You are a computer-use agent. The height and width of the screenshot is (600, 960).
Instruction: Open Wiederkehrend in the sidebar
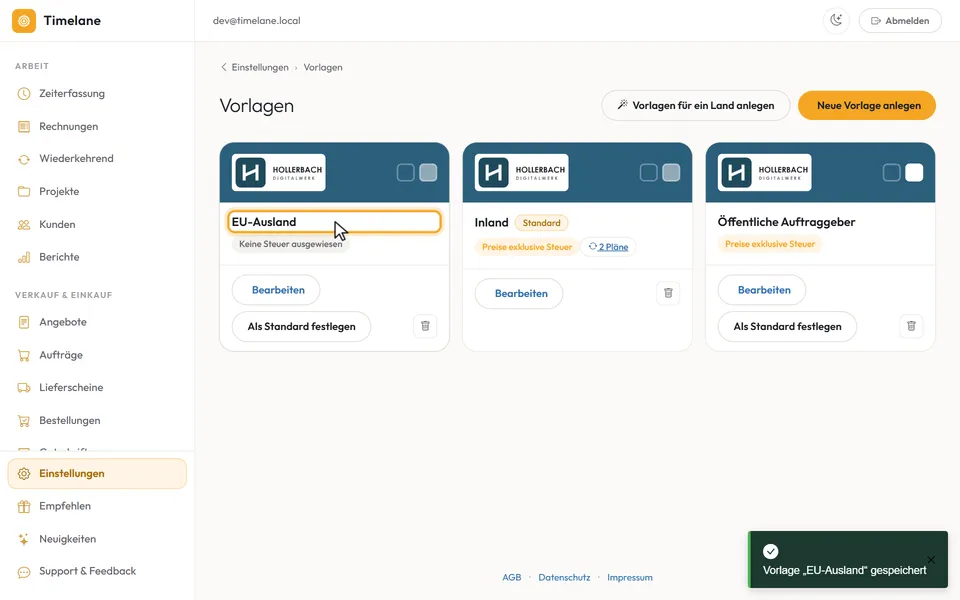point(97,159)
